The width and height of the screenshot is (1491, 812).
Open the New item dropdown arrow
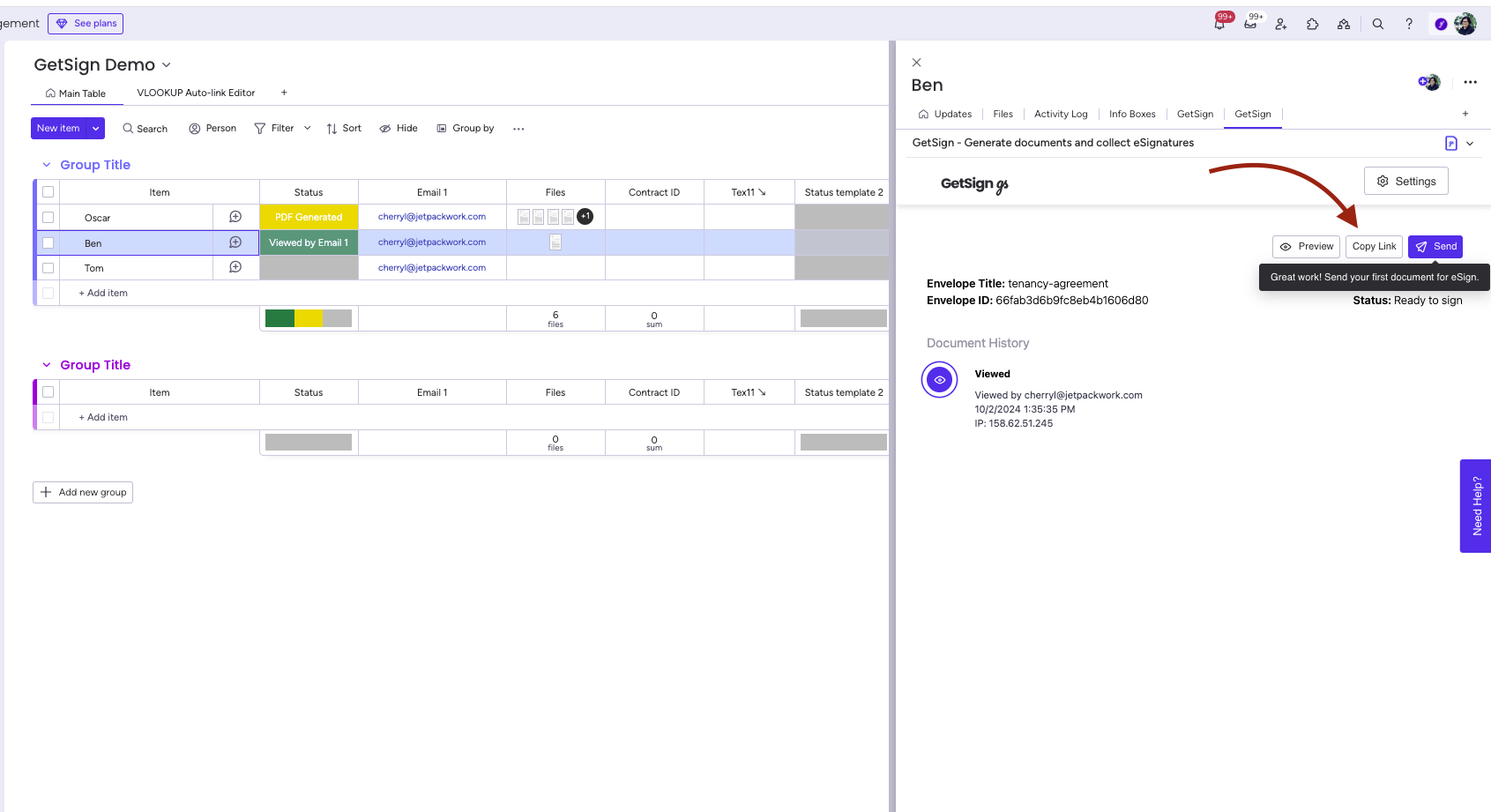95,129
